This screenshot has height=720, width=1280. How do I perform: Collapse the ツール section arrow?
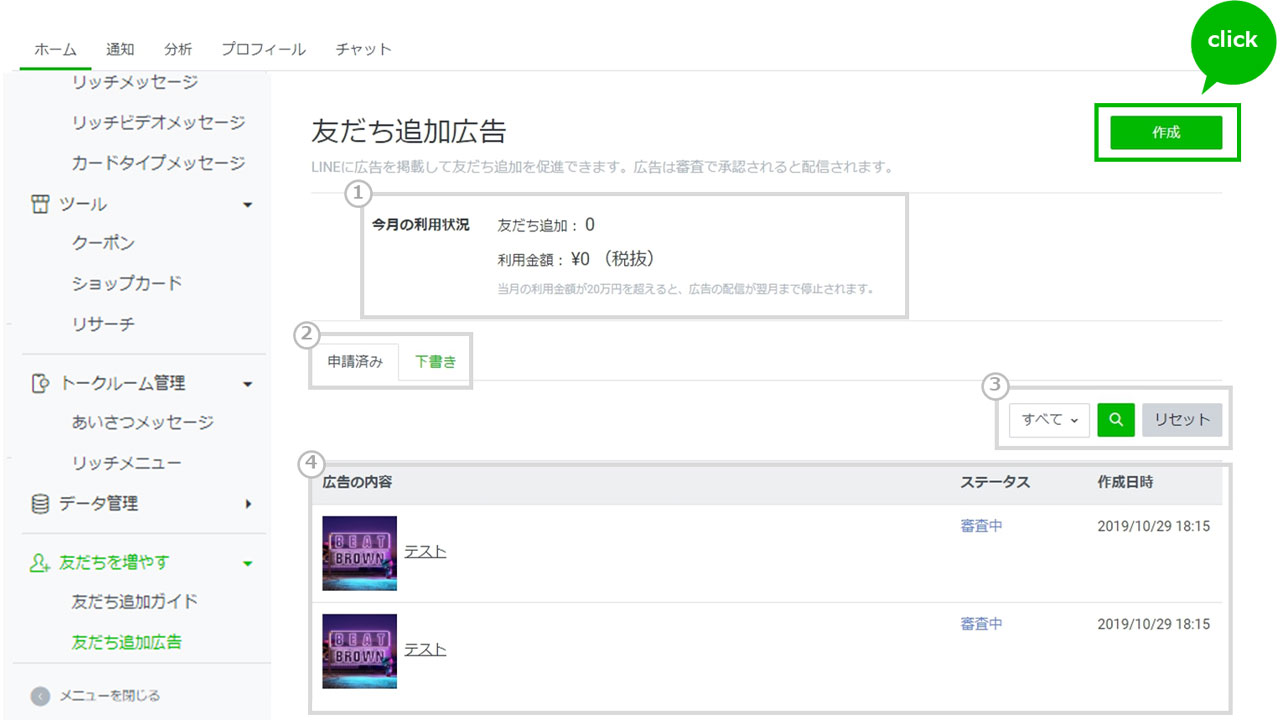(248, 205)
